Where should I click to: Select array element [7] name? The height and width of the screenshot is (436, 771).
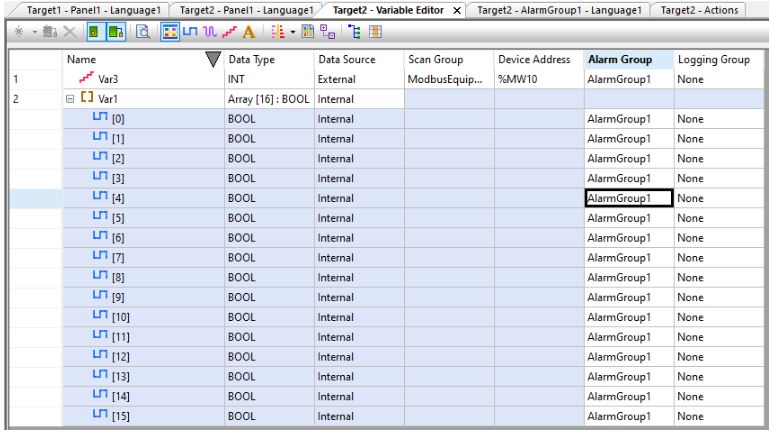pos(118,258)
